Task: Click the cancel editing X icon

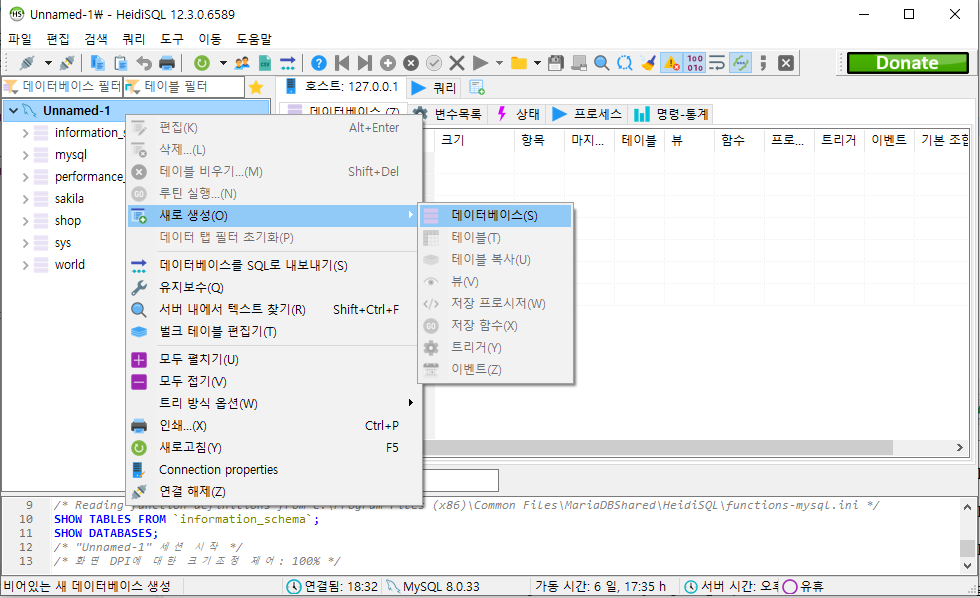Action: (457, 63)
